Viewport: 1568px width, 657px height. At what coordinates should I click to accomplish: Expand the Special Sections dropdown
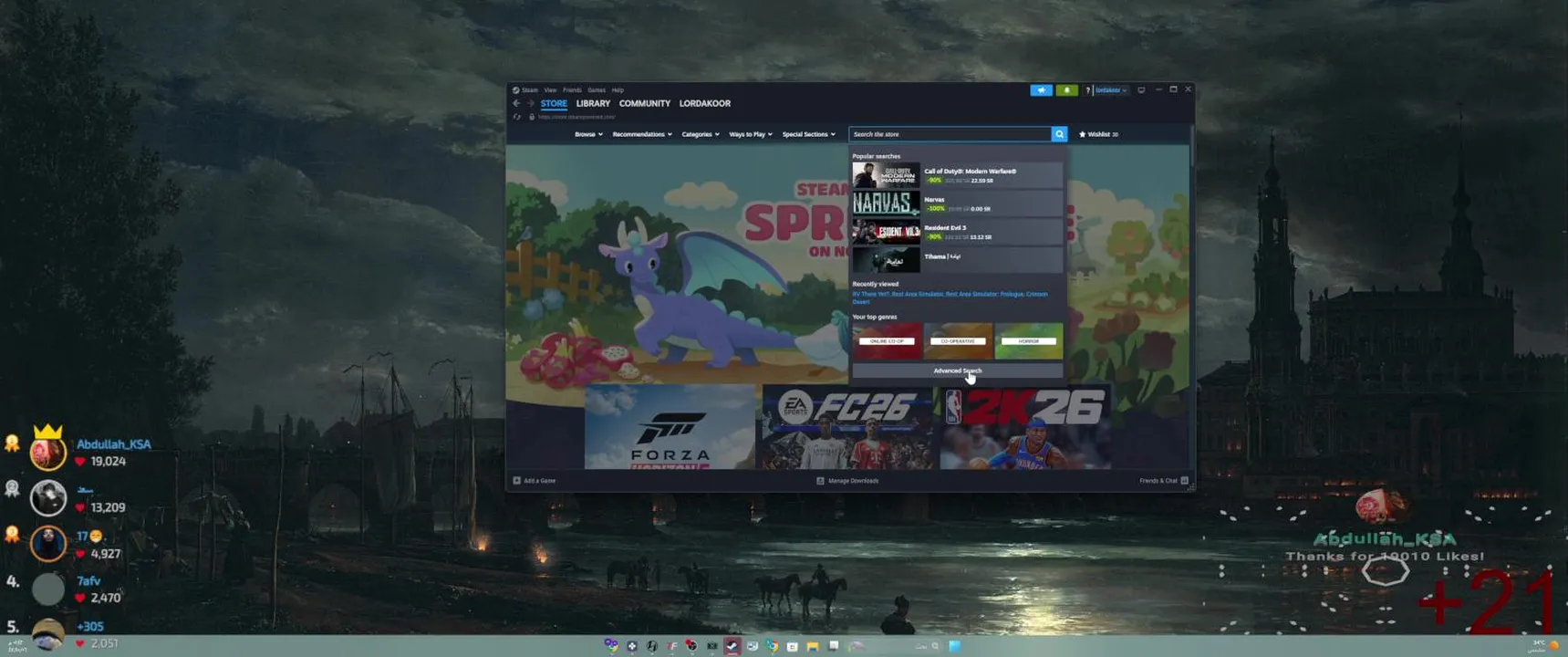click(808, 134)
